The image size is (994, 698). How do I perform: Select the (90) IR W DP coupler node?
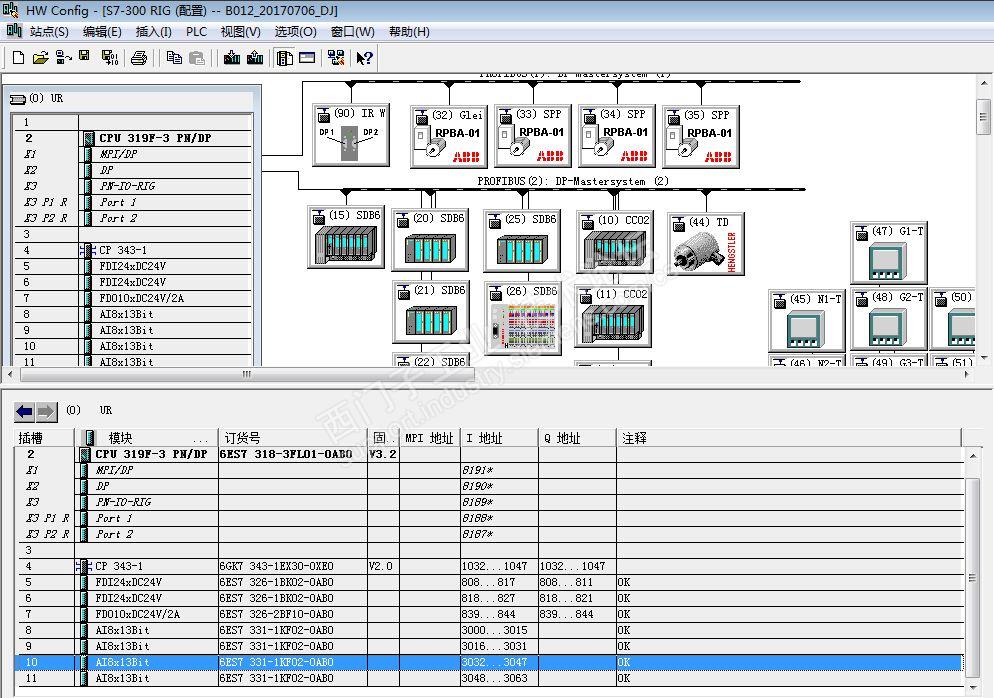pos(351,136)
